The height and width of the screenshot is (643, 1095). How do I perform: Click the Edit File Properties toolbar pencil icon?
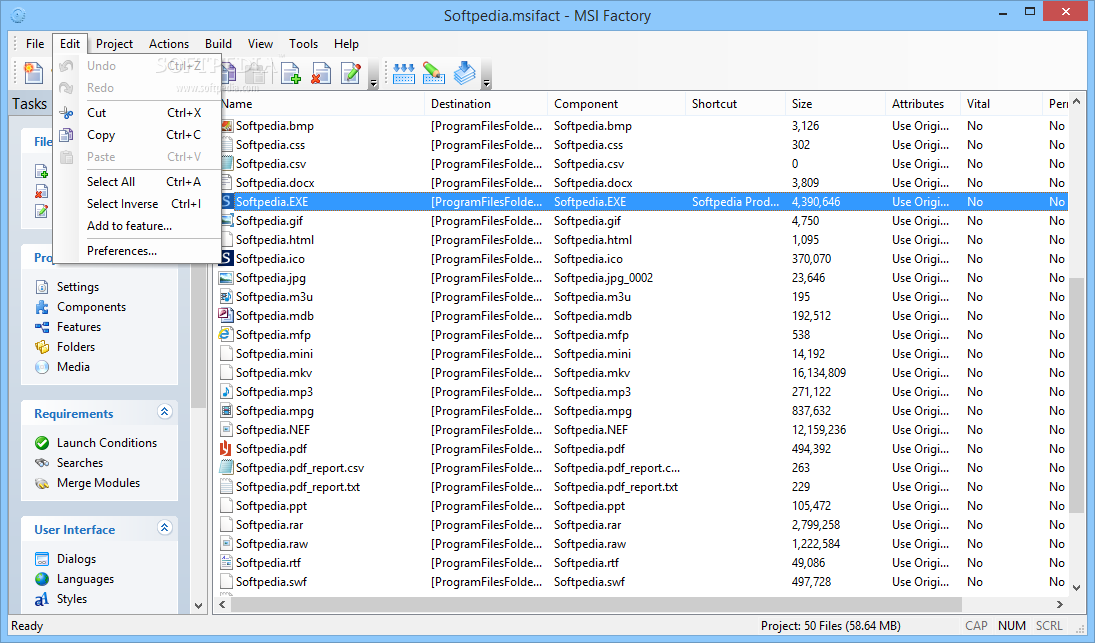point(351,73)
